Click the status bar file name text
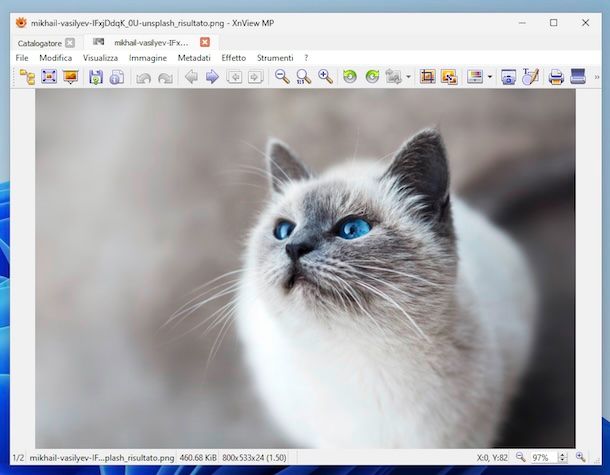The image size is (610, 475). click(102, 458)
